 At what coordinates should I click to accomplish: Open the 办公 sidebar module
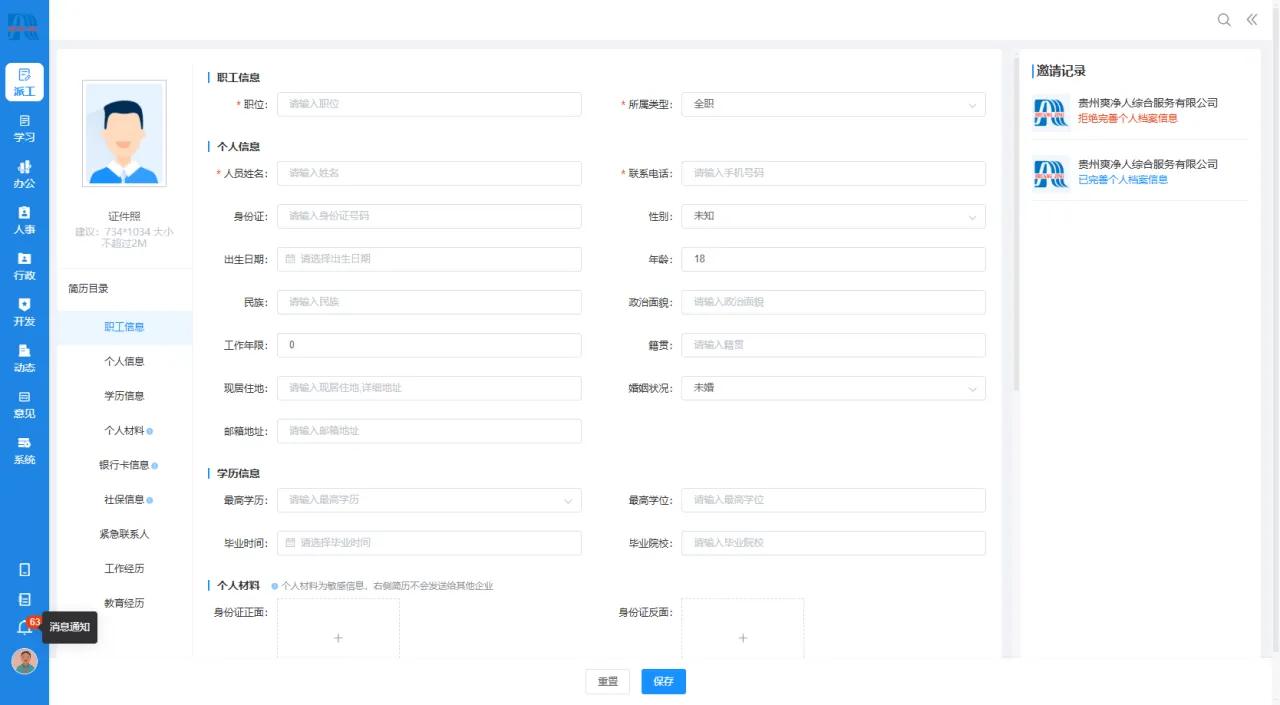click(x=24, y=174)
